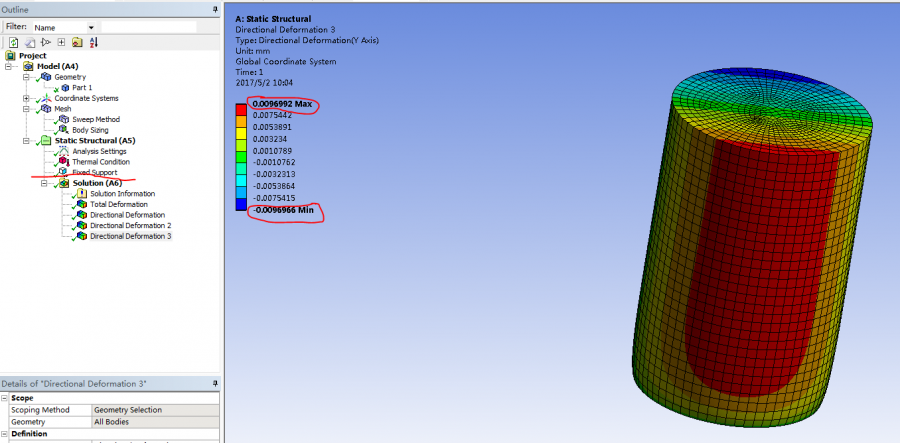Viewport: 900px width, 443px height.
Task: Click the expand all plus icon
Action: (x=61, y=42)
